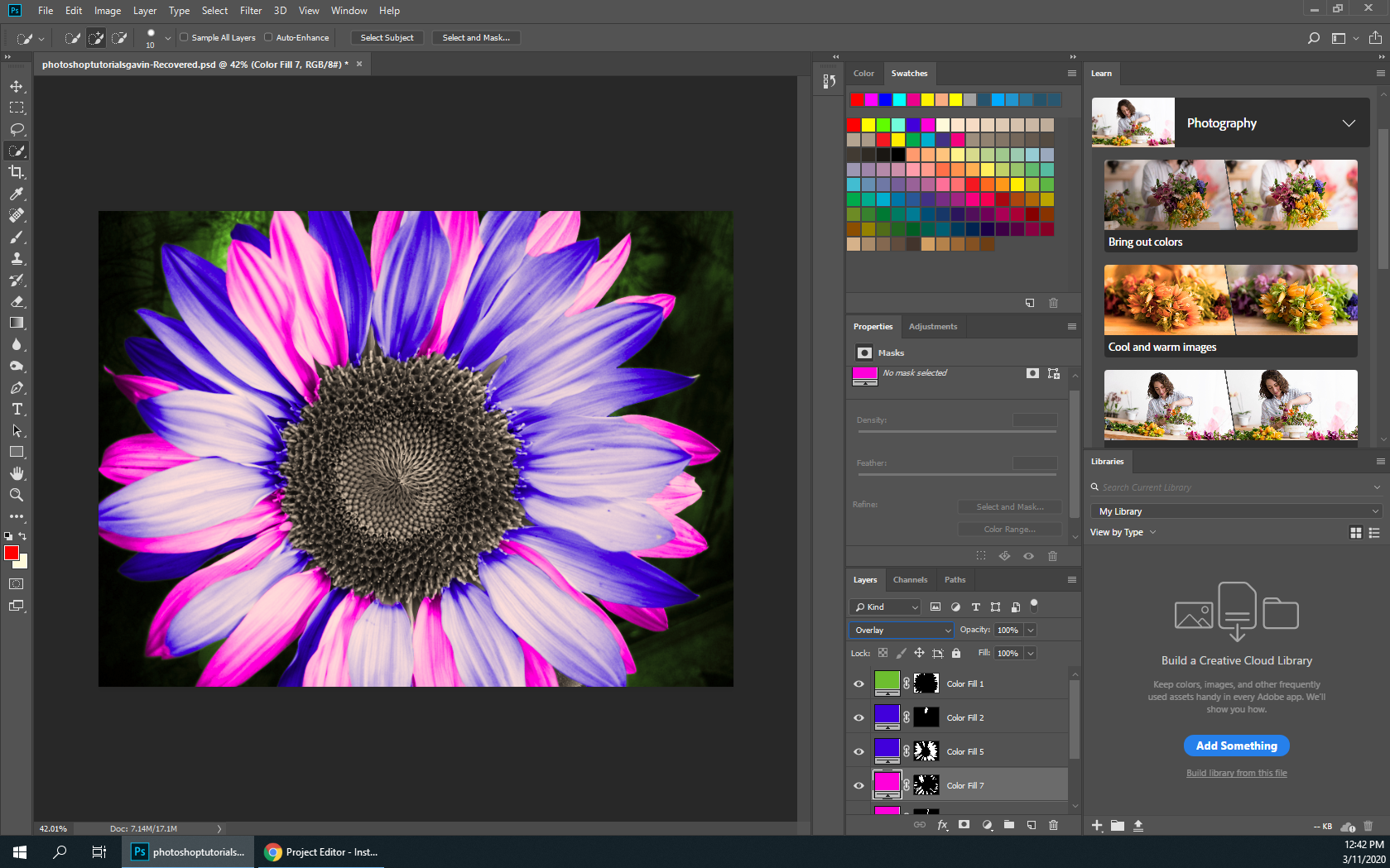Toggle Quick Mask mode icon

coord(17,584)
